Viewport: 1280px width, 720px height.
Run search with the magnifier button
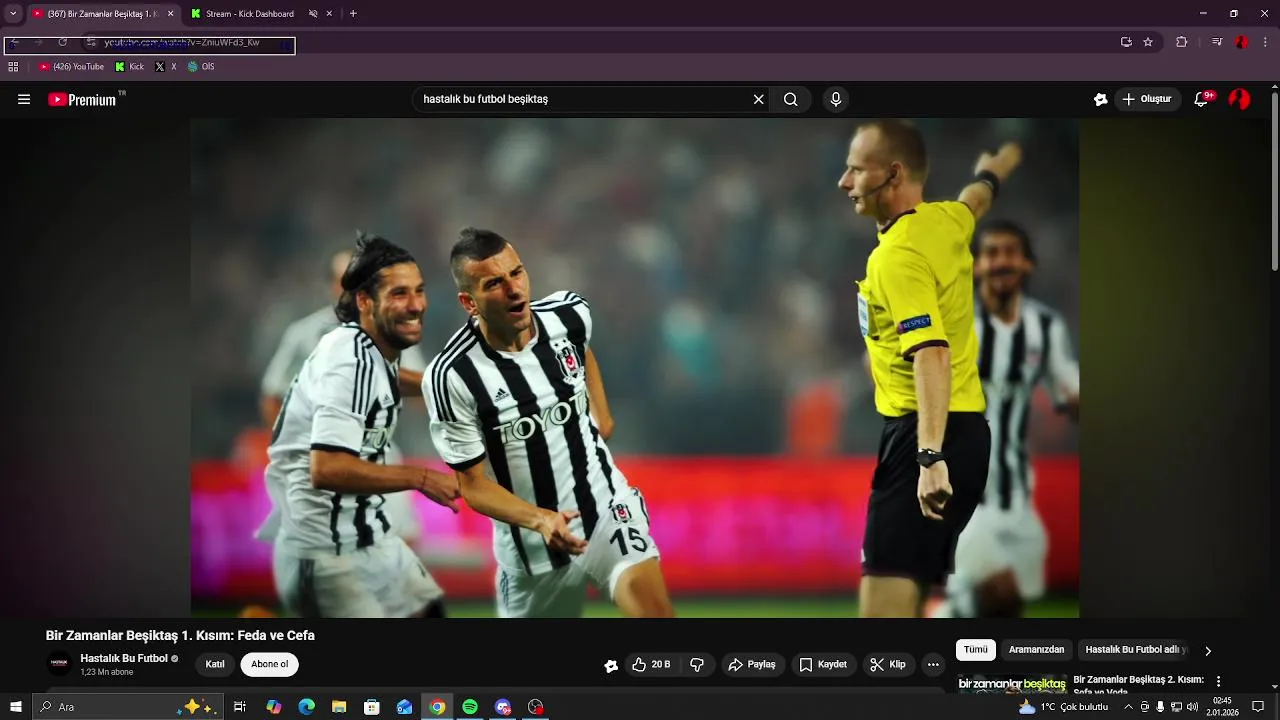pyautogui.click(x=791, y=99)
